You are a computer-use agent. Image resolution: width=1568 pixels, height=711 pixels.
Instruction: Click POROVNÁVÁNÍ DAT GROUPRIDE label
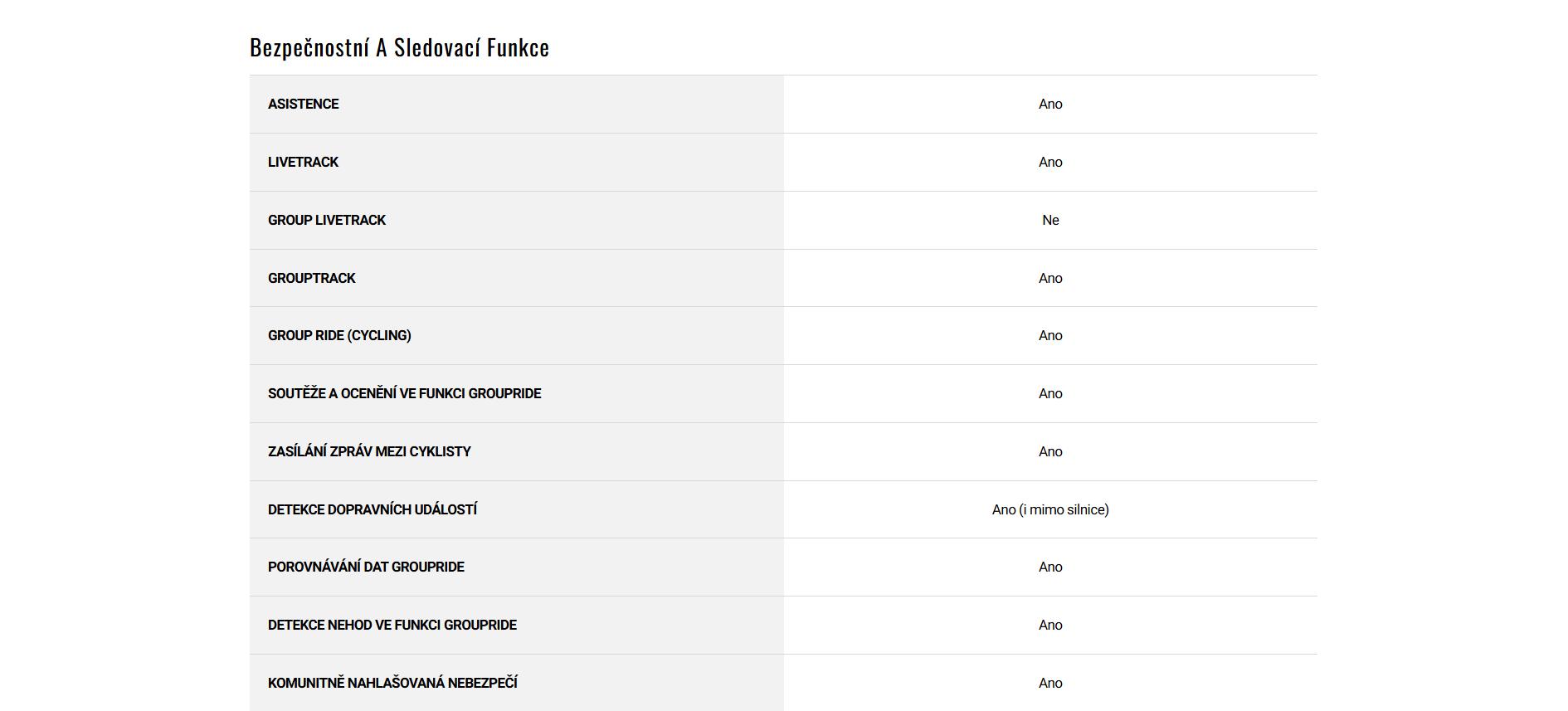tap(366, 567)
